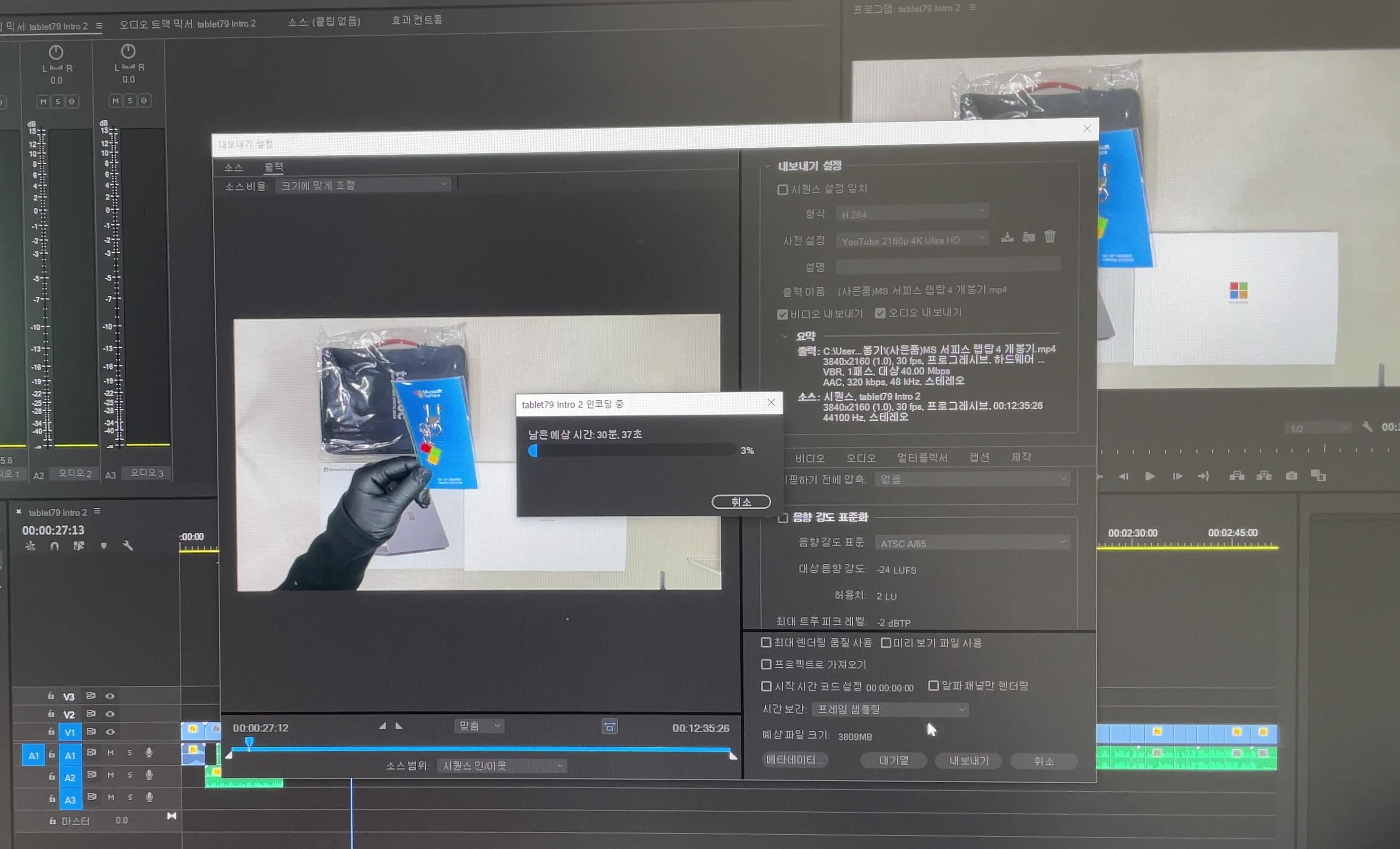Click the aspect ratio correction icon
The image size is (1400, 849).
tap(609, 727)
